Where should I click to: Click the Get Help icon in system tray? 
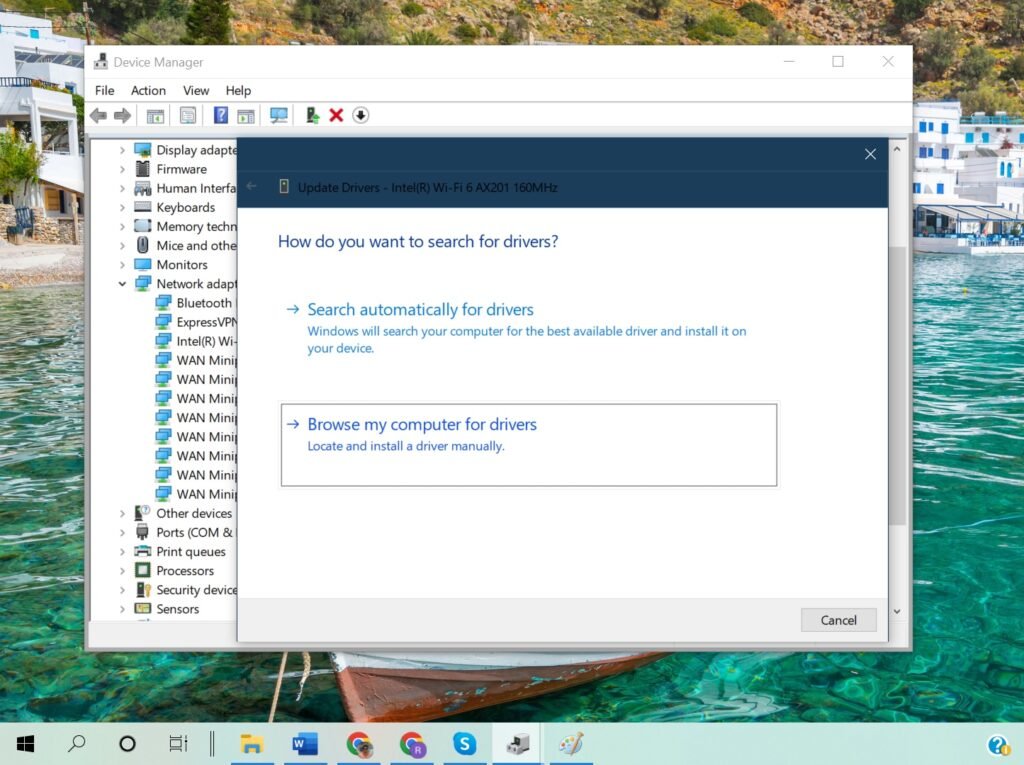point(998,745)
